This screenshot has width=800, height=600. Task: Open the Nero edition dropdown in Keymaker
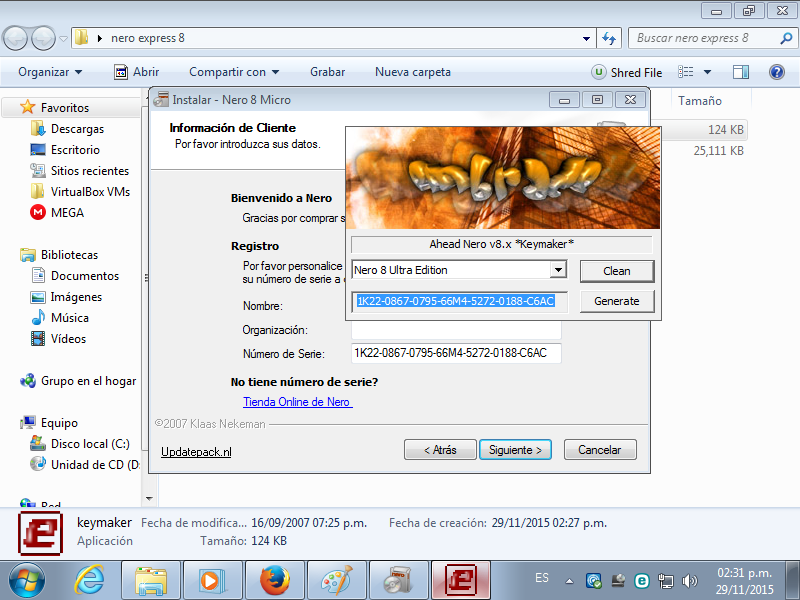[x=559, y=269]
